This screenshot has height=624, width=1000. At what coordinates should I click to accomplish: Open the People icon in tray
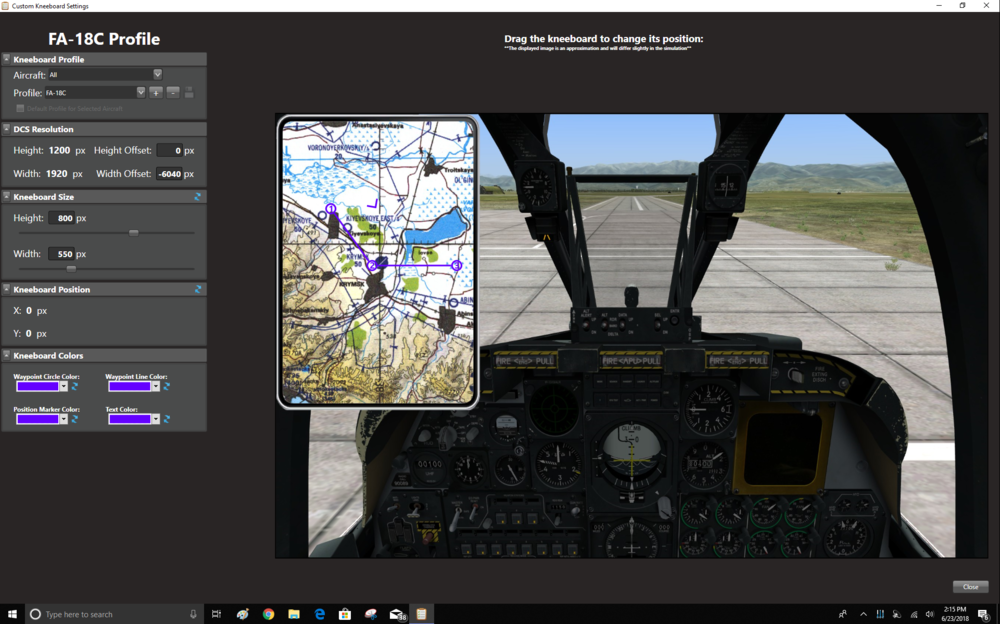pos(843,614)
